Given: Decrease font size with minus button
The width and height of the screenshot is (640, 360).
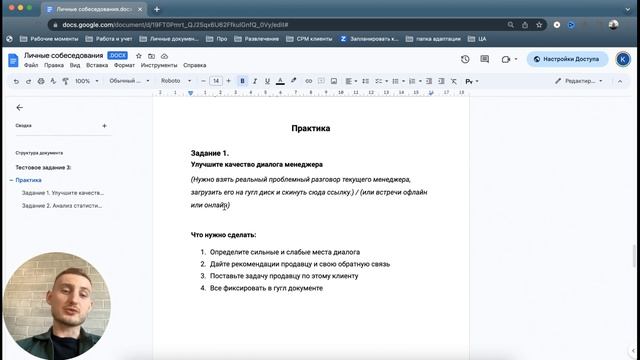Looking at the screenshot, I should point(203,81).
